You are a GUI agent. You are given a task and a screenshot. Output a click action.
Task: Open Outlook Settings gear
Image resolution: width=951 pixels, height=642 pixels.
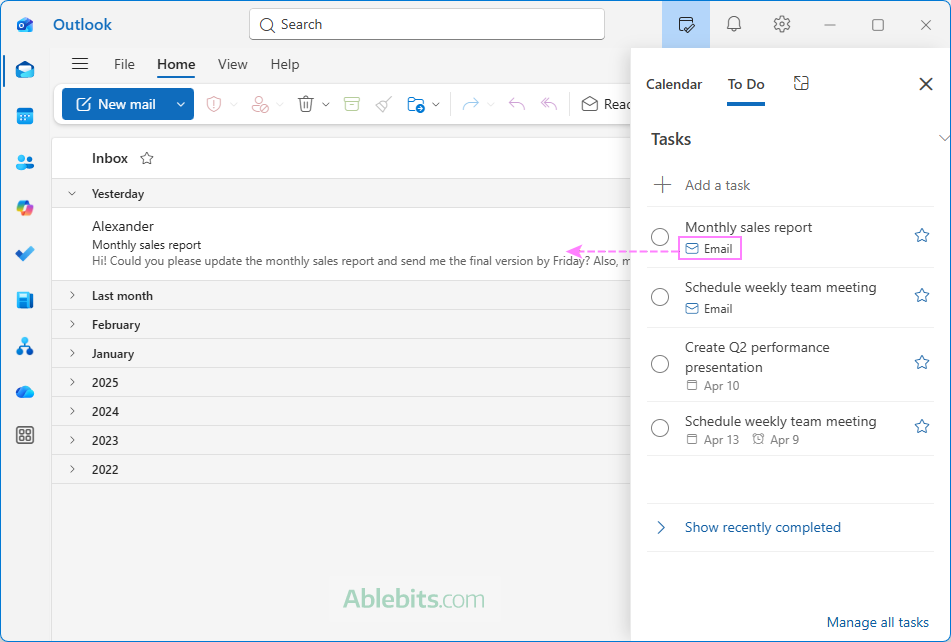(x=781, y=24)
